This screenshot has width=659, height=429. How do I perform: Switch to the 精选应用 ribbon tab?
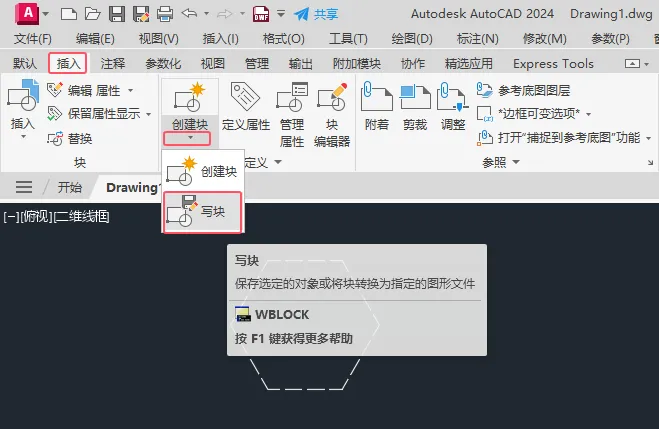pos(469,63)
